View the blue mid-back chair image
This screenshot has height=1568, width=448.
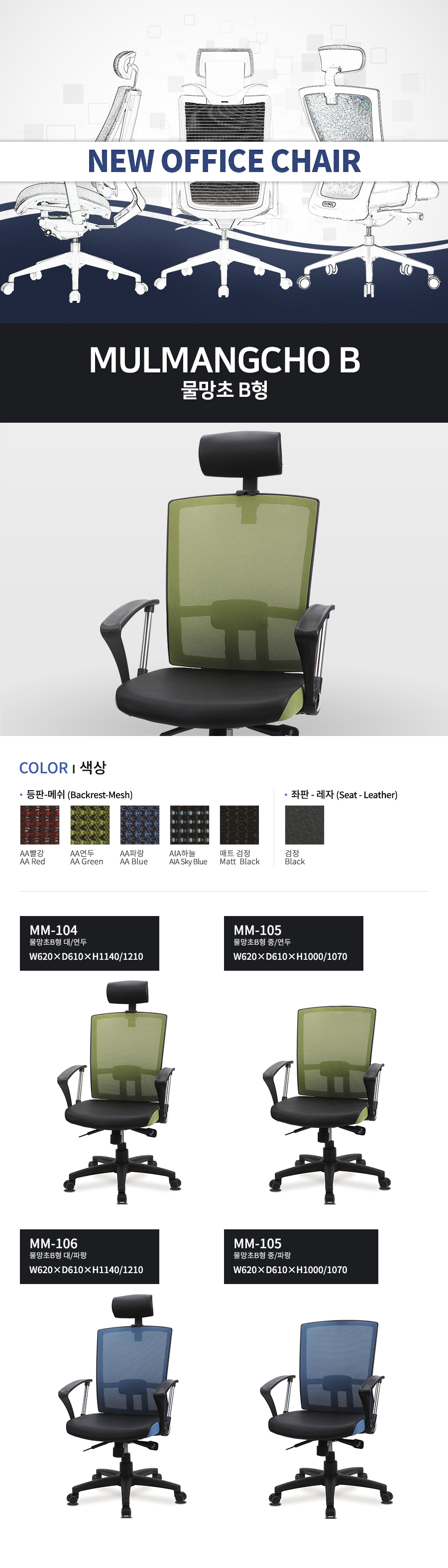(x=327, y=1418)
